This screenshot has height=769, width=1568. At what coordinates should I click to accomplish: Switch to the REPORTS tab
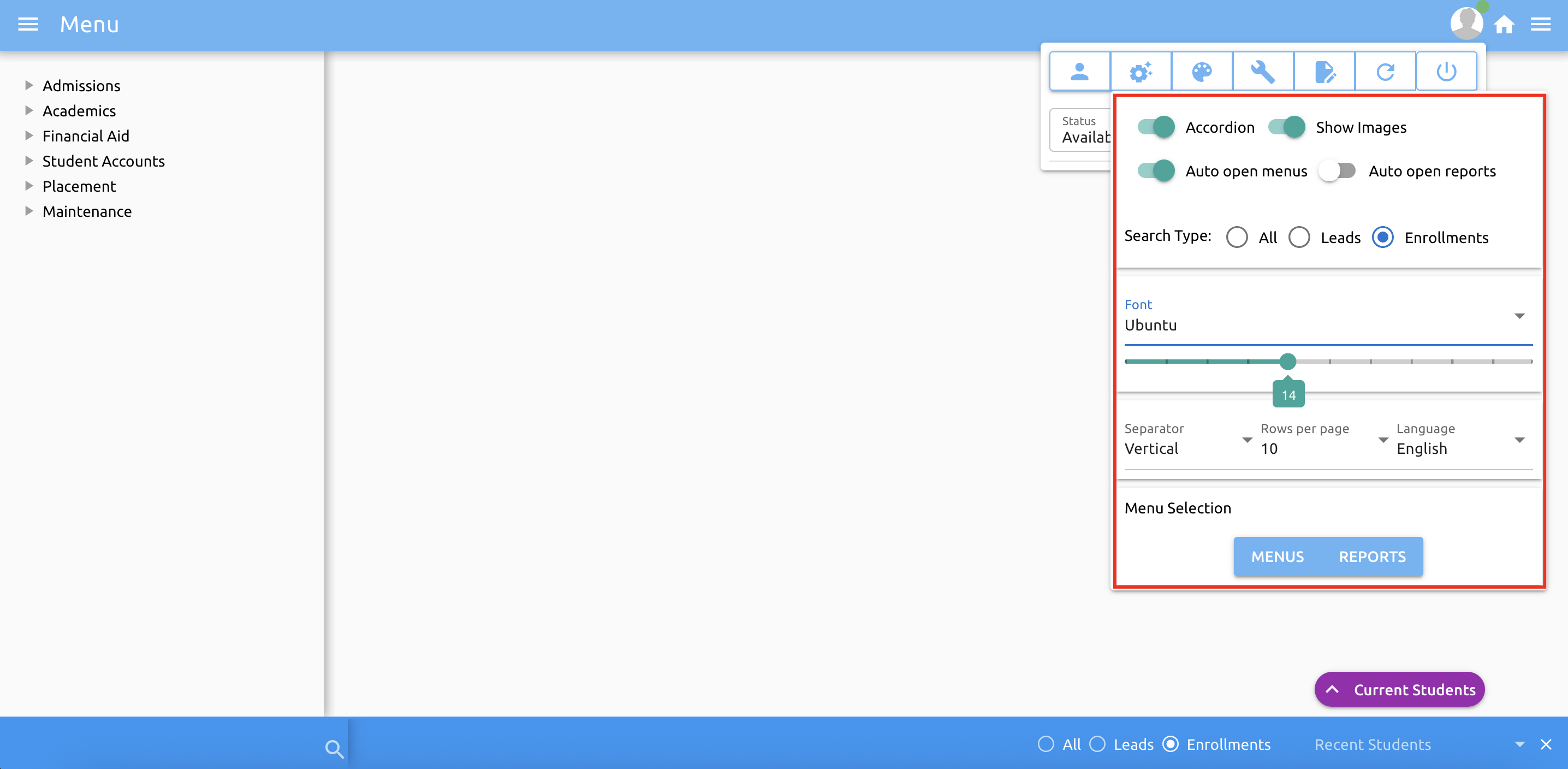pyautogui.click(x=1372, y=557)
